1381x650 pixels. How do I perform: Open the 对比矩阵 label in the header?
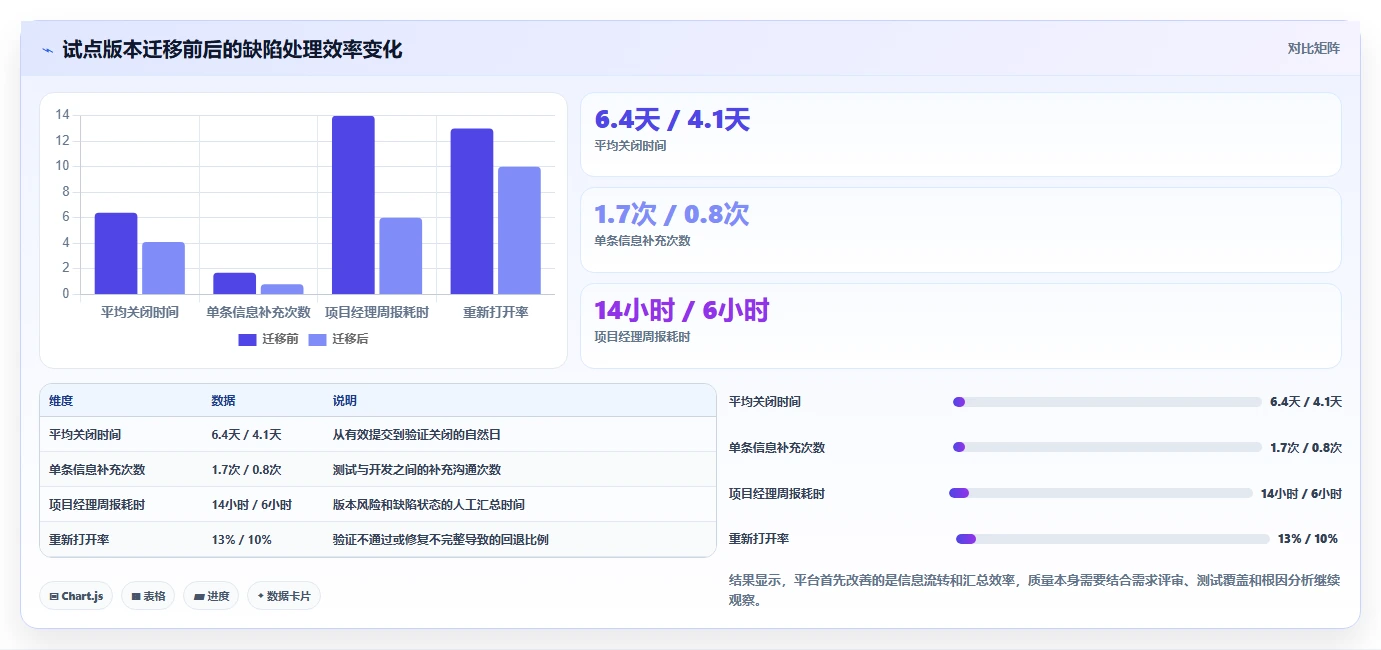[1313, 48]
